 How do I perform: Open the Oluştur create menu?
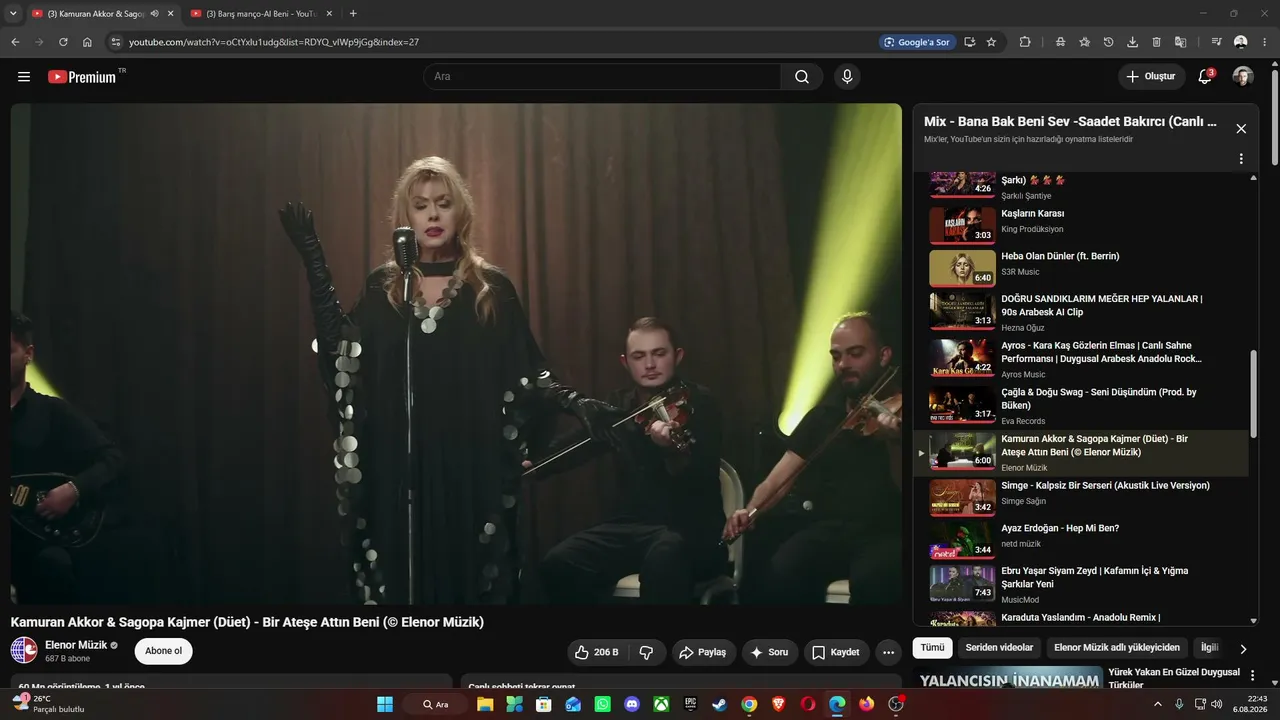click(x=1151, y=77)
